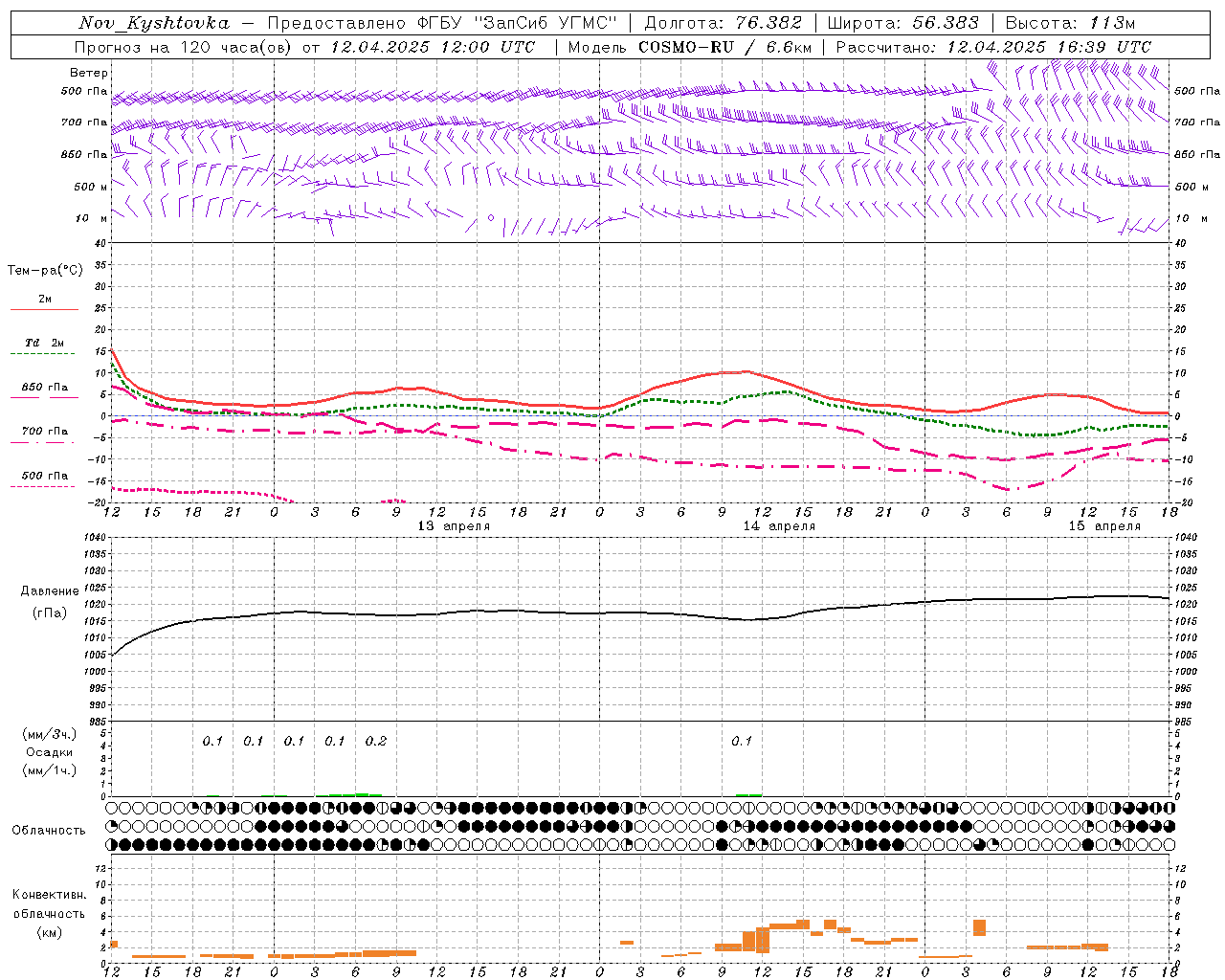Click the green precipitation bar on 14 апреля
The height and width of the screenshot is (980, 1225).
click(749, 794)
